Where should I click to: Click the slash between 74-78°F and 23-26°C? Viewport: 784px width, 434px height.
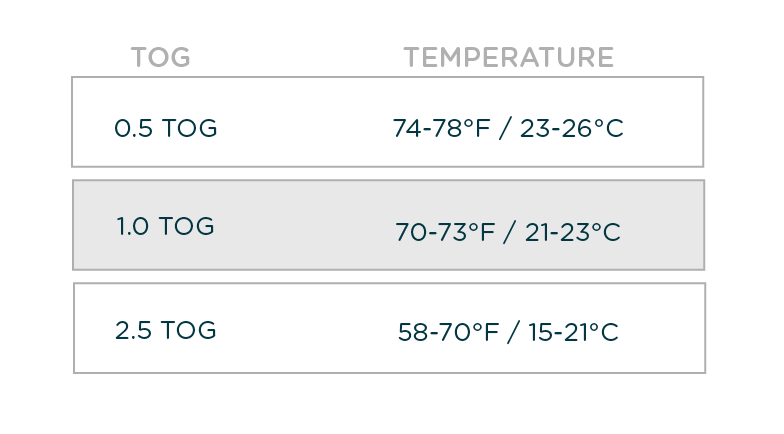(508, 129)
